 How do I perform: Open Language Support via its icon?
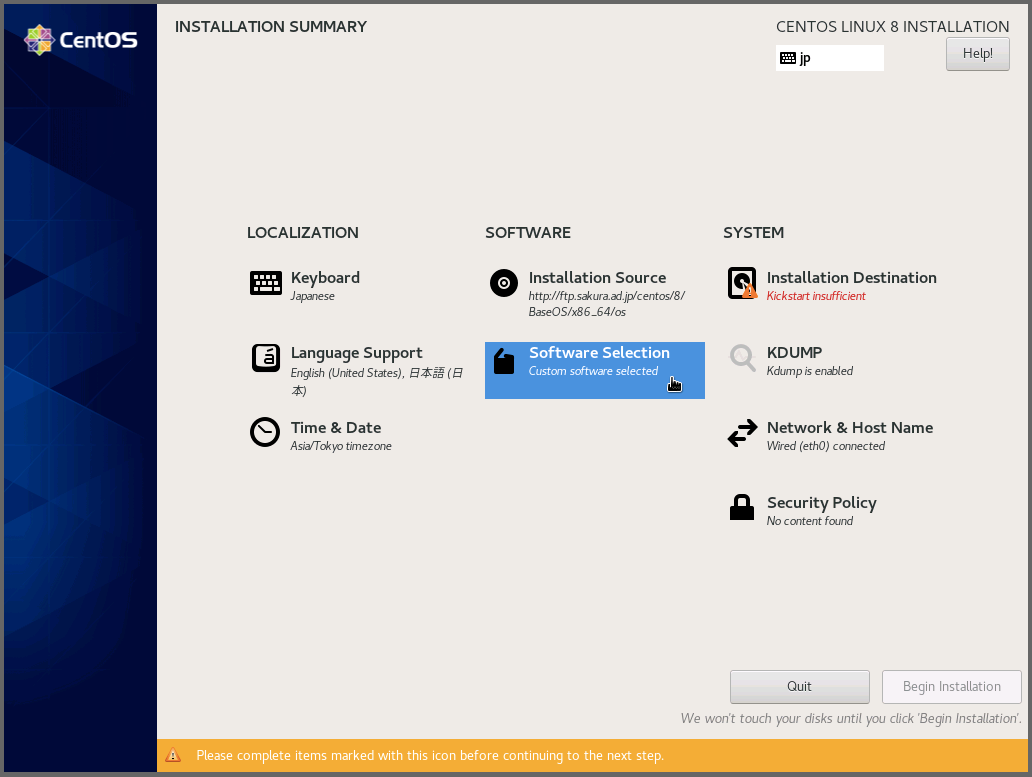pyautogui.click(x=265, y=358)
